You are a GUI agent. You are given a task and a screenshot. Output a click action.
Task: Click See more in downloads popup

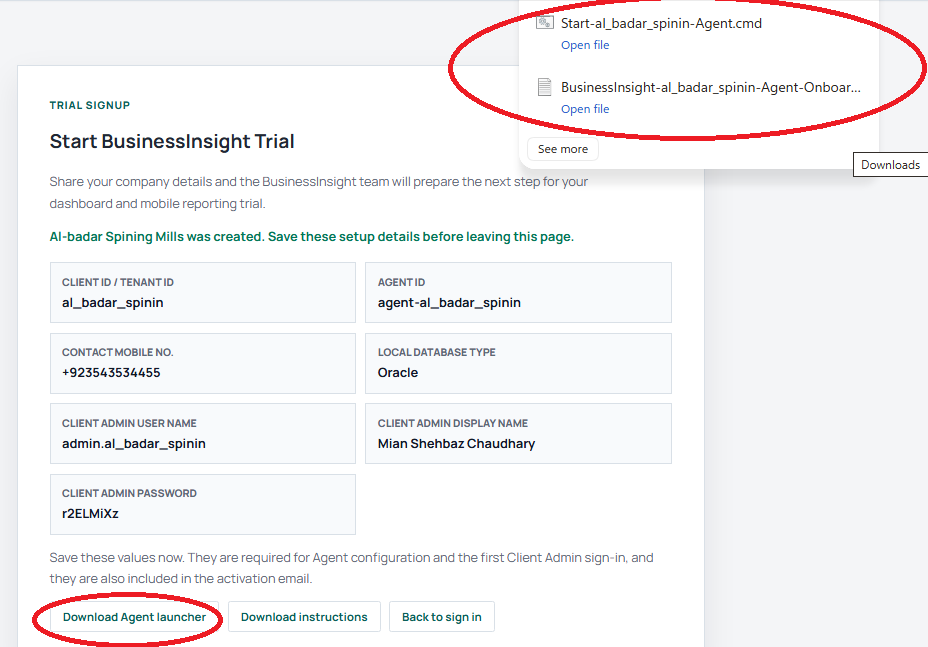pyautogui.click(x=563, y=149)
